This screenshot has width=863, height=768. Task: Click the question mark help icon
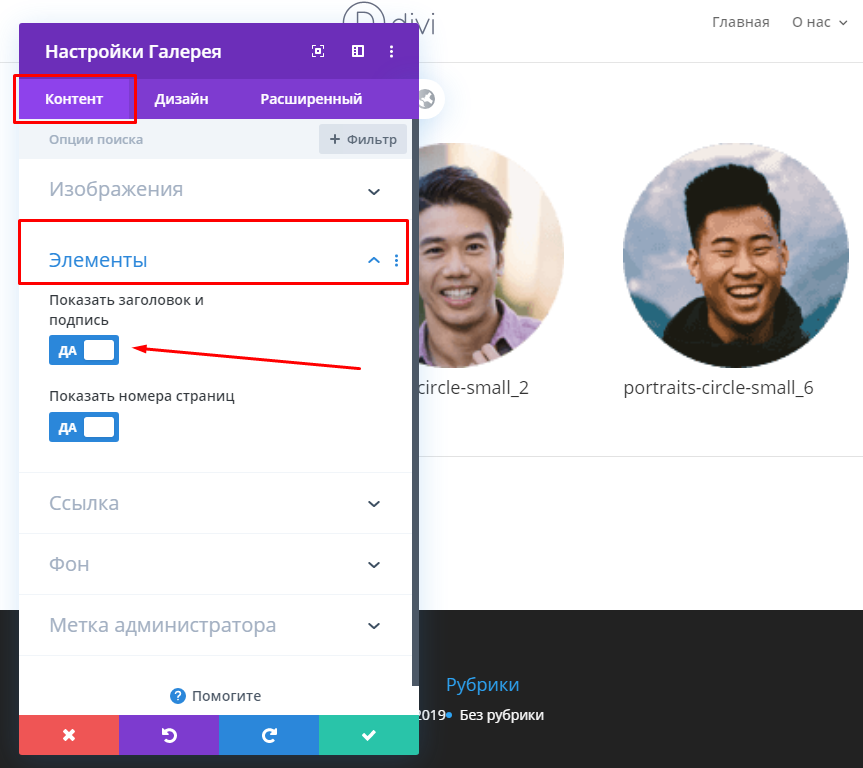point(178,696)
